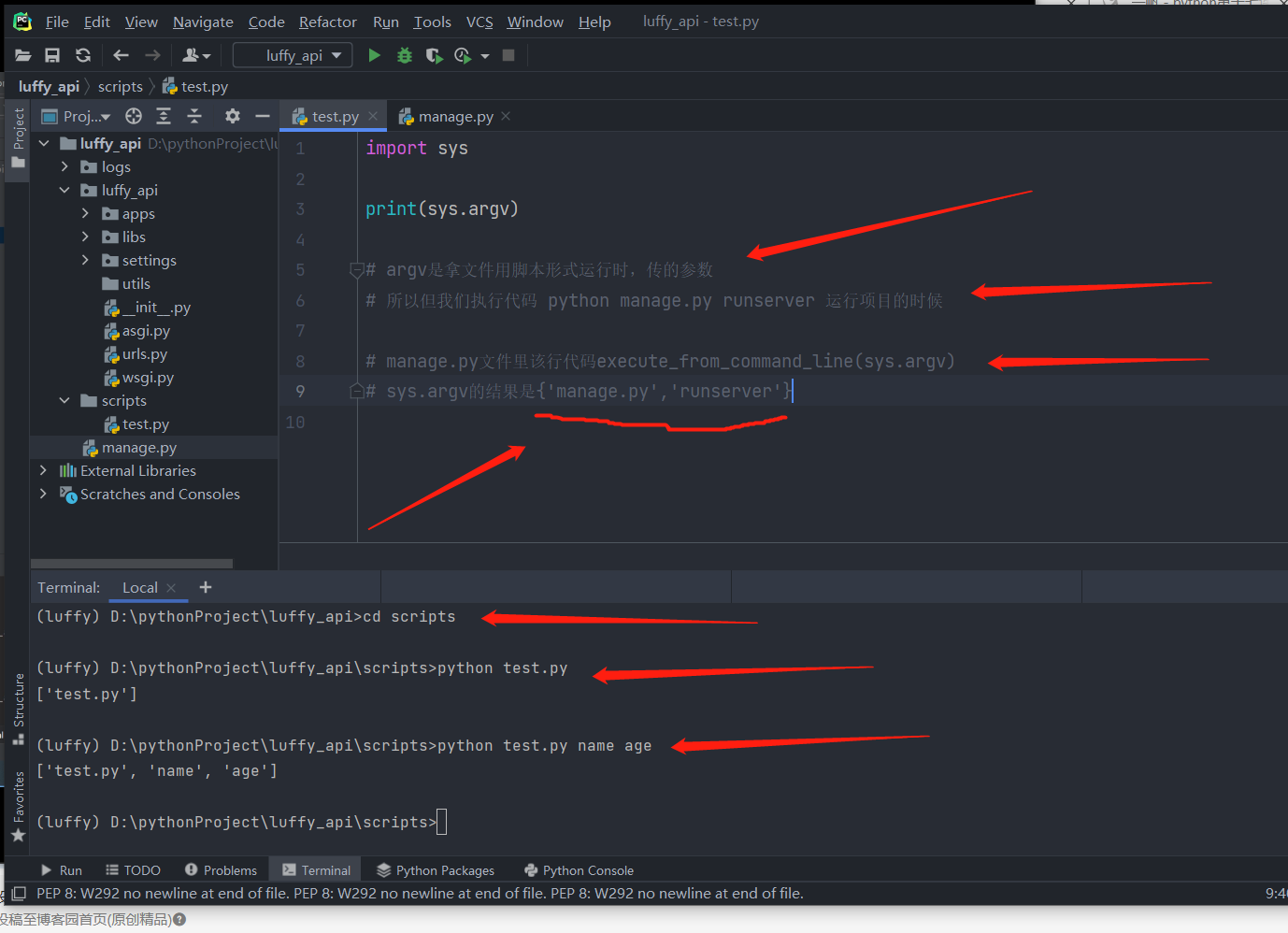Open dropdown arrow next to profile icon
This screenshot has width=1288, height=933.
tap(485, 56)
